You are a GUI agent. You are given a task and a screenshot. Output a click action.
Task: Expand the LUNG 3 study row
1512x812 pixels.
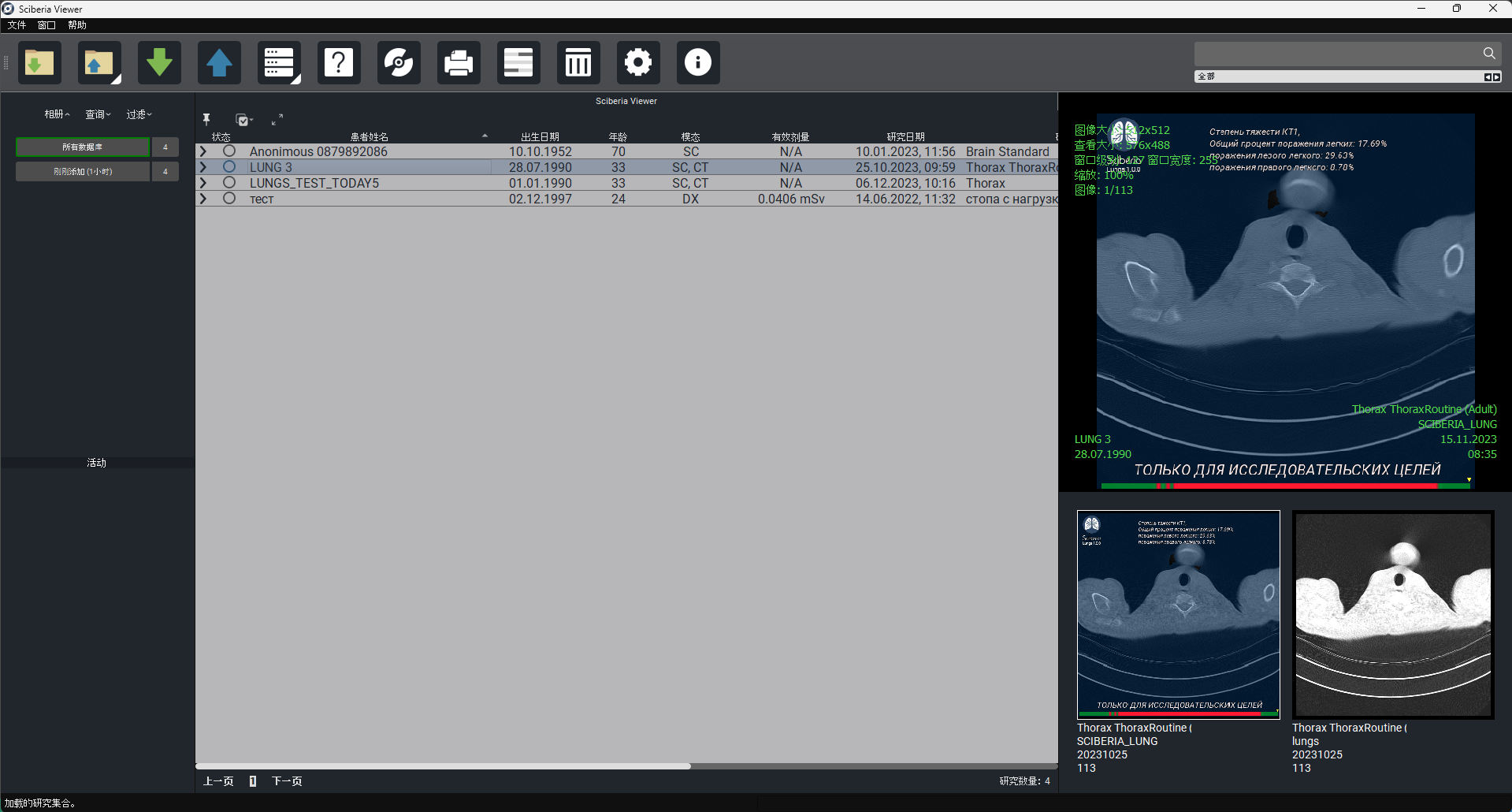tap(203, 167)
